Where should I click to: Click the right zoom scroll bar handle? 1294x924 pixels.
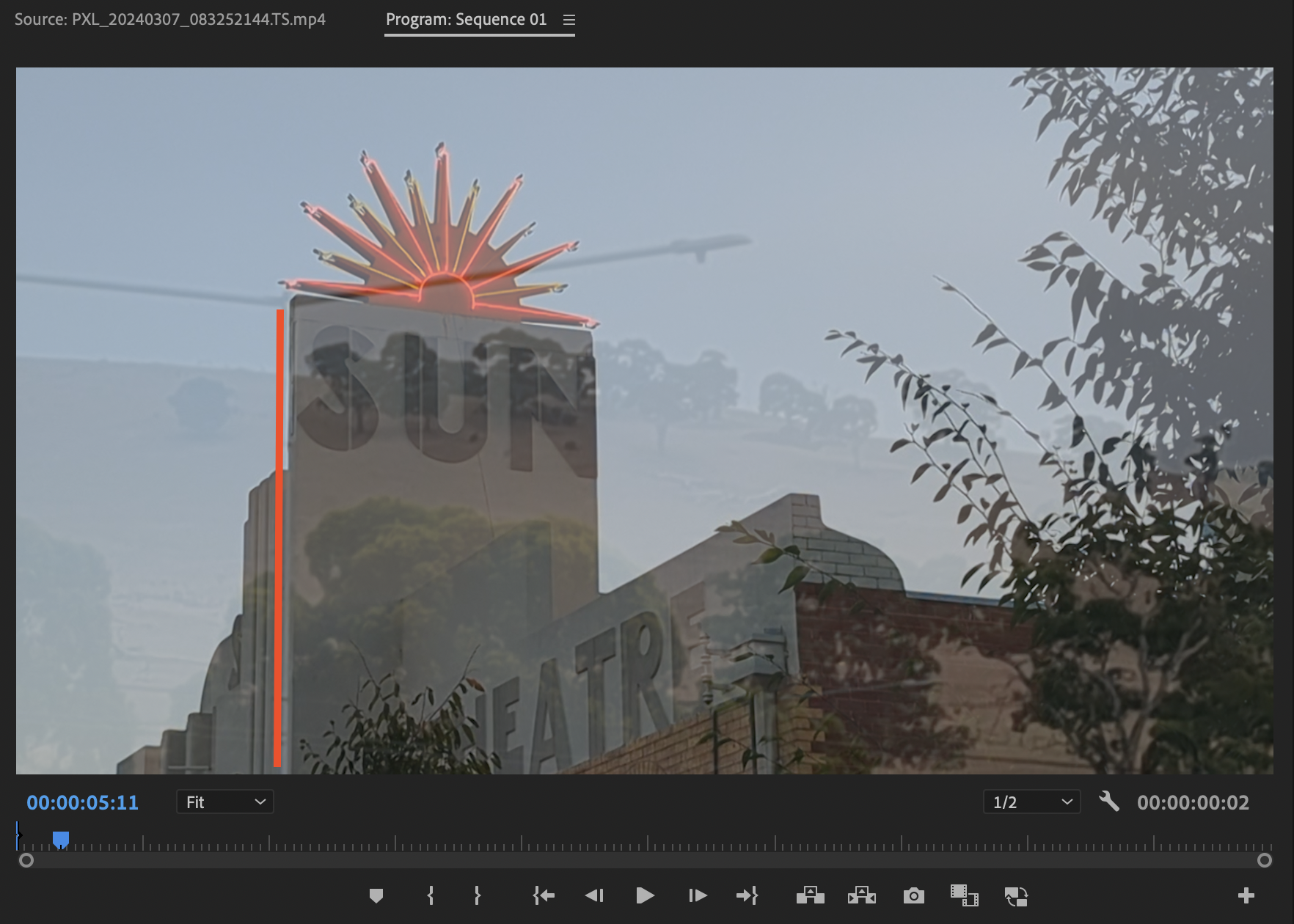(x=1265, y=860)
